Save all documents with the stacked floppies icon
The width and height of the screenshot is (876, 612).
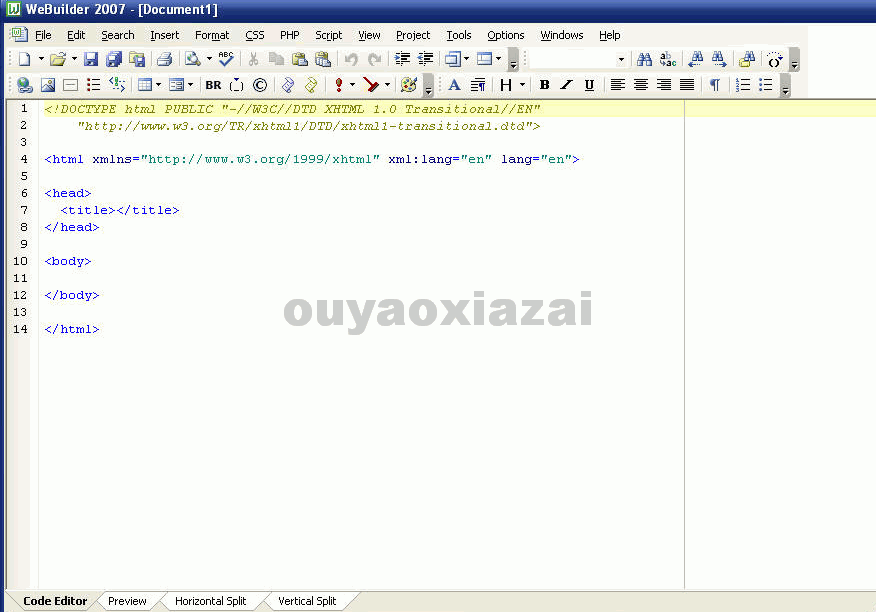pyautogui.click(x=114, y=59)
